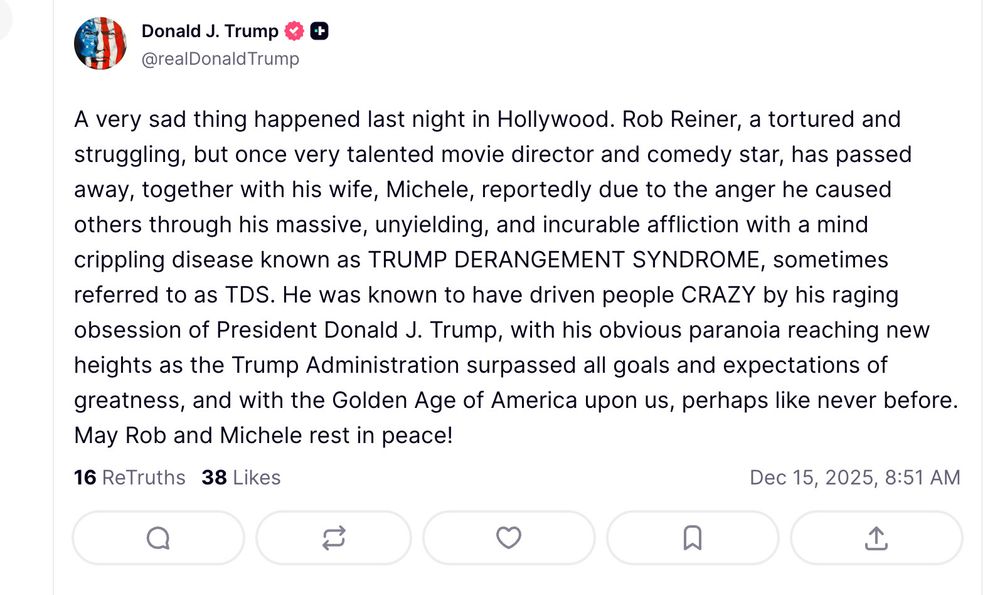The width and height of the screenshot is (1000, 595).
Task: Toggle the bookmark for this Truth
Action: [692, 537]
